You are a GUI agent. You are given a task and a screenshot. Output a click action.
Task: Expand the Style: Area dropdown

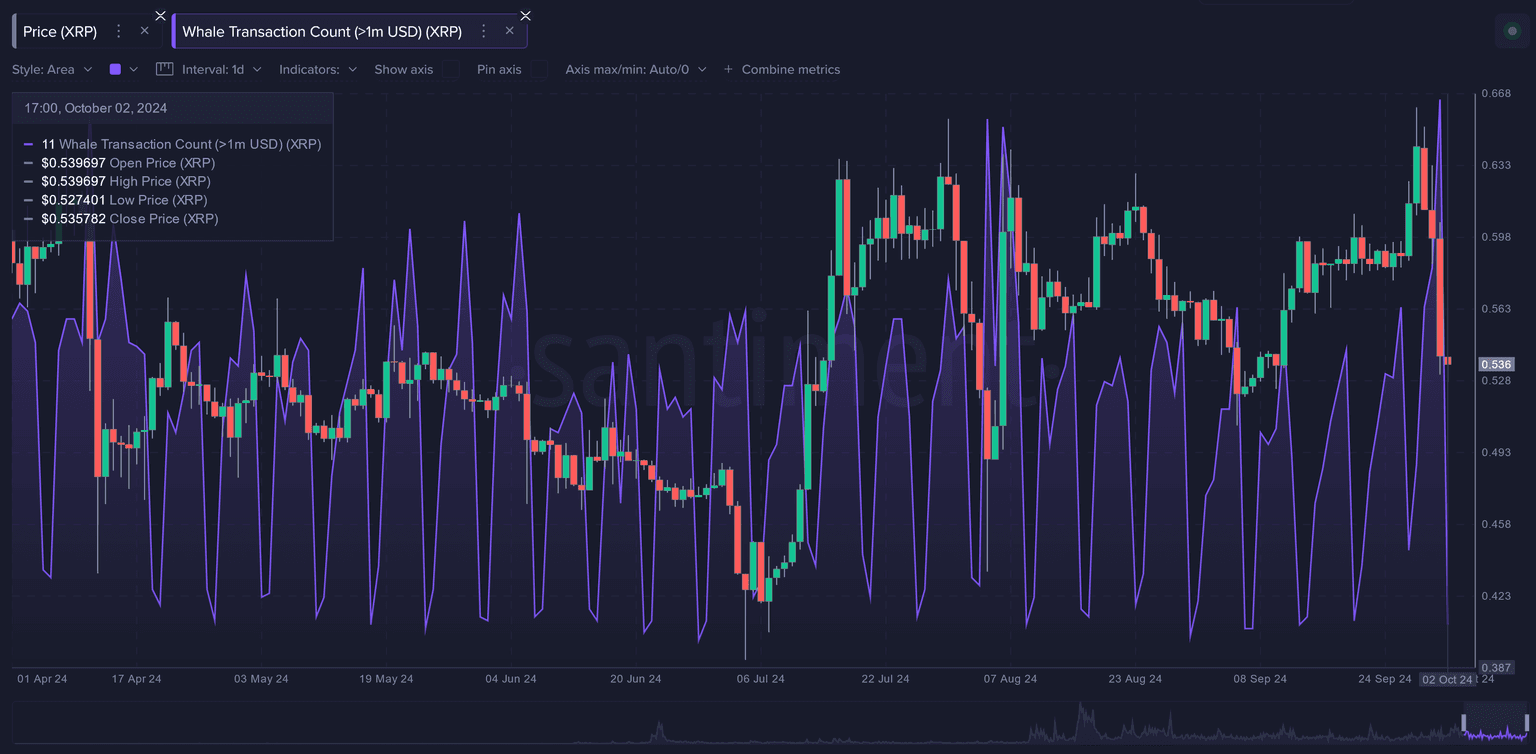coord(52,70)
